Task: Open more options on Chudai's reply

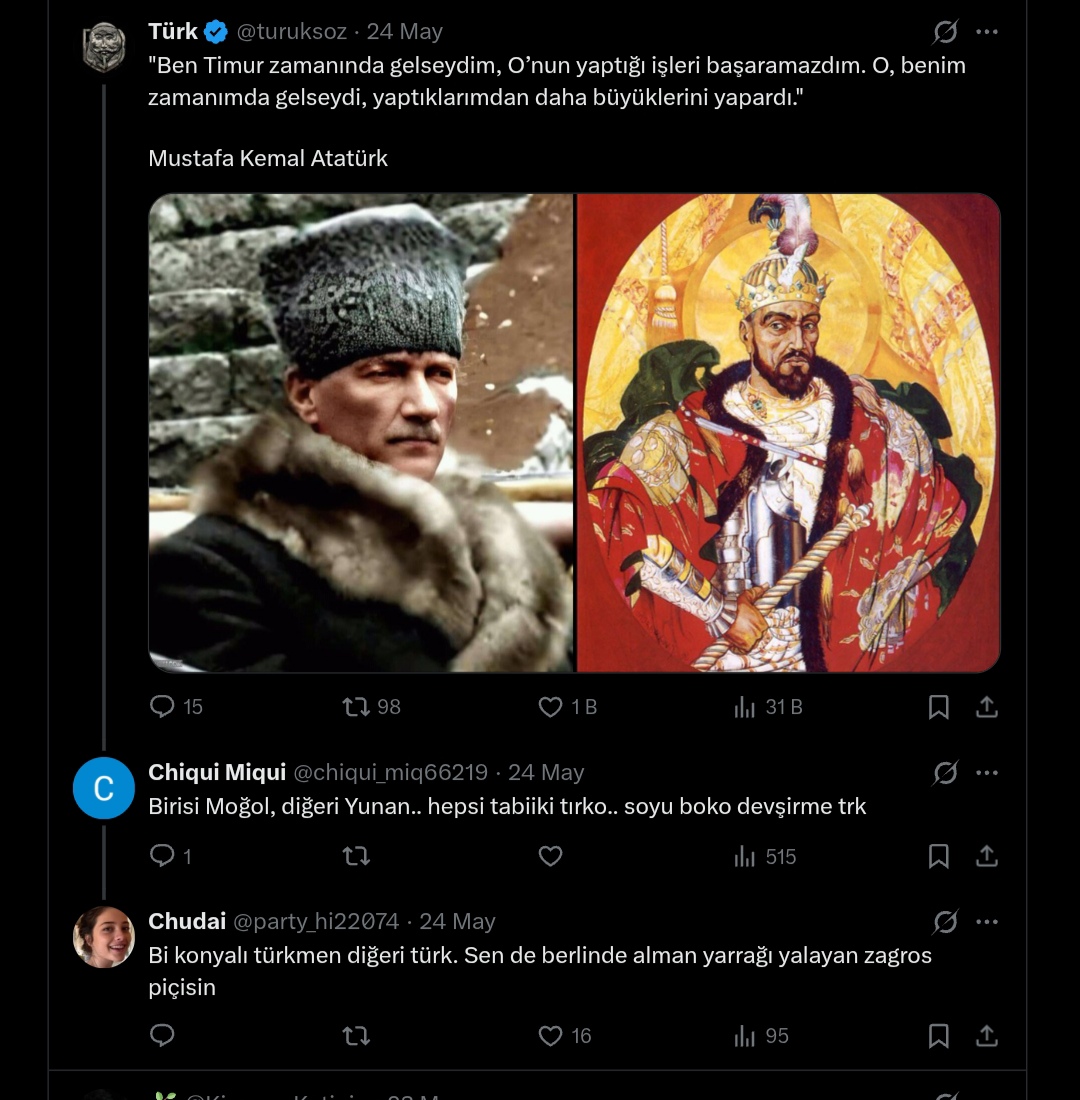Action: (987, 921)
